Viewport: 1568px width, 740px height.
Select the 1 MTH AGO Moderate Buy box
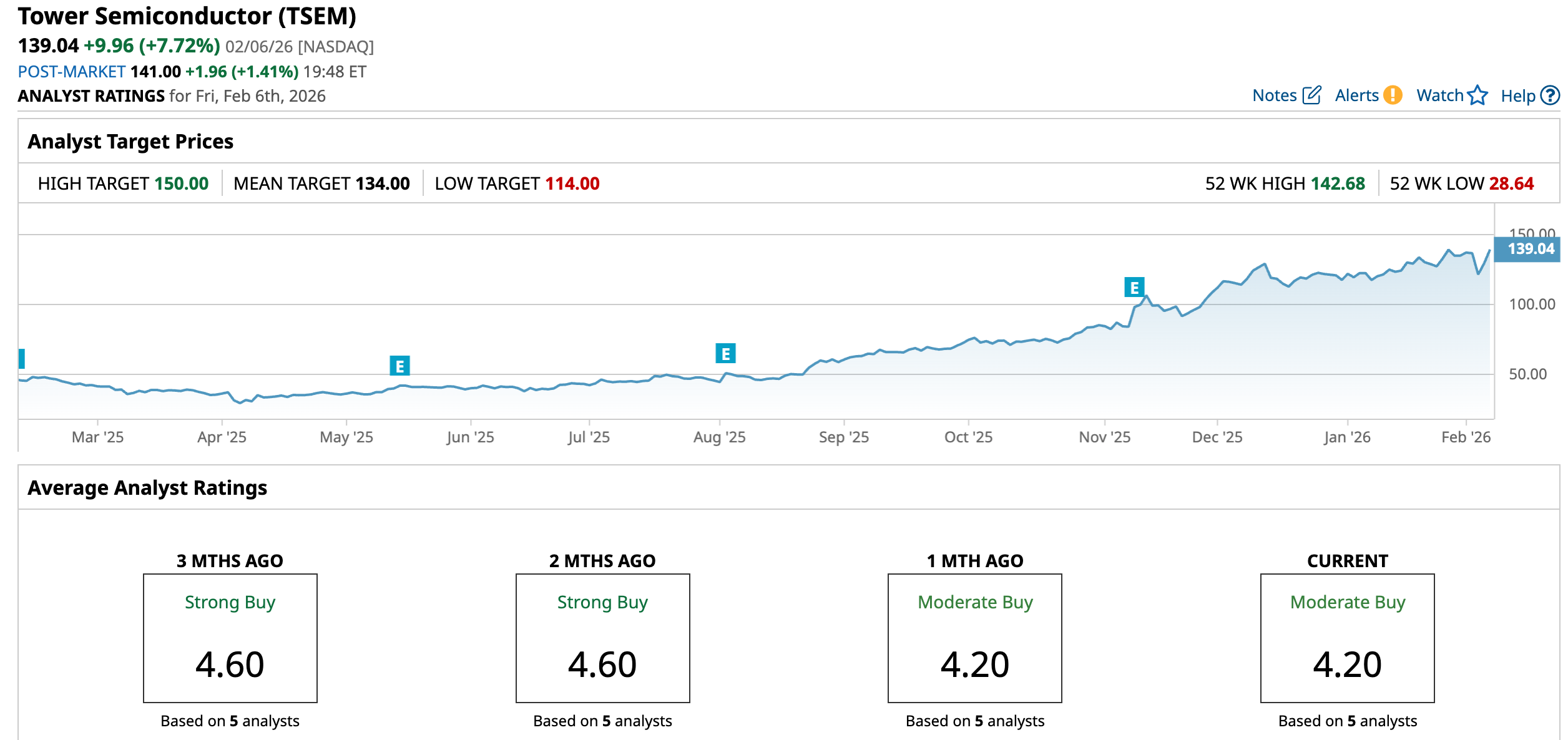pos(974,638)
